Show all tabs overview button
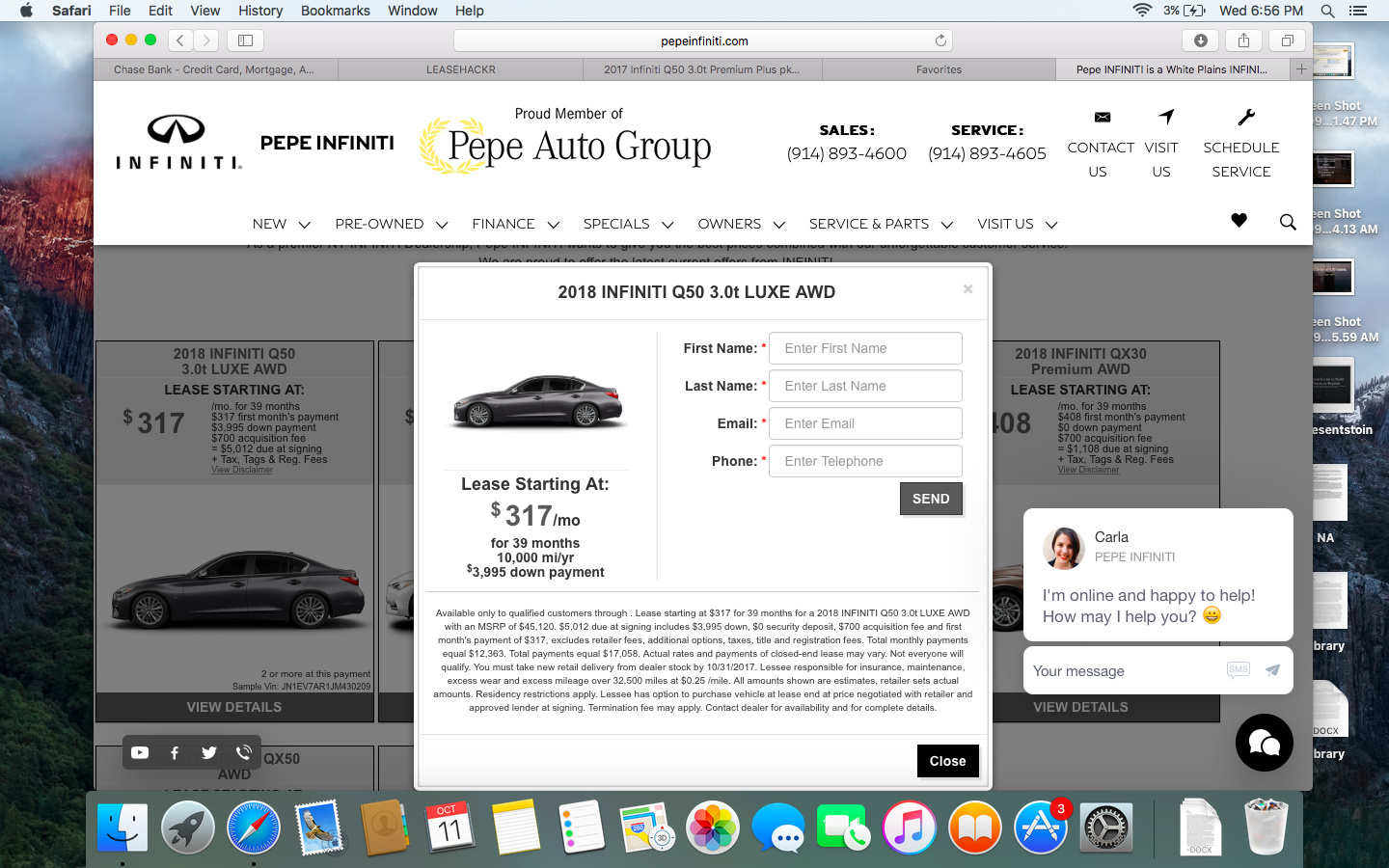 (x=1287, y=41)
